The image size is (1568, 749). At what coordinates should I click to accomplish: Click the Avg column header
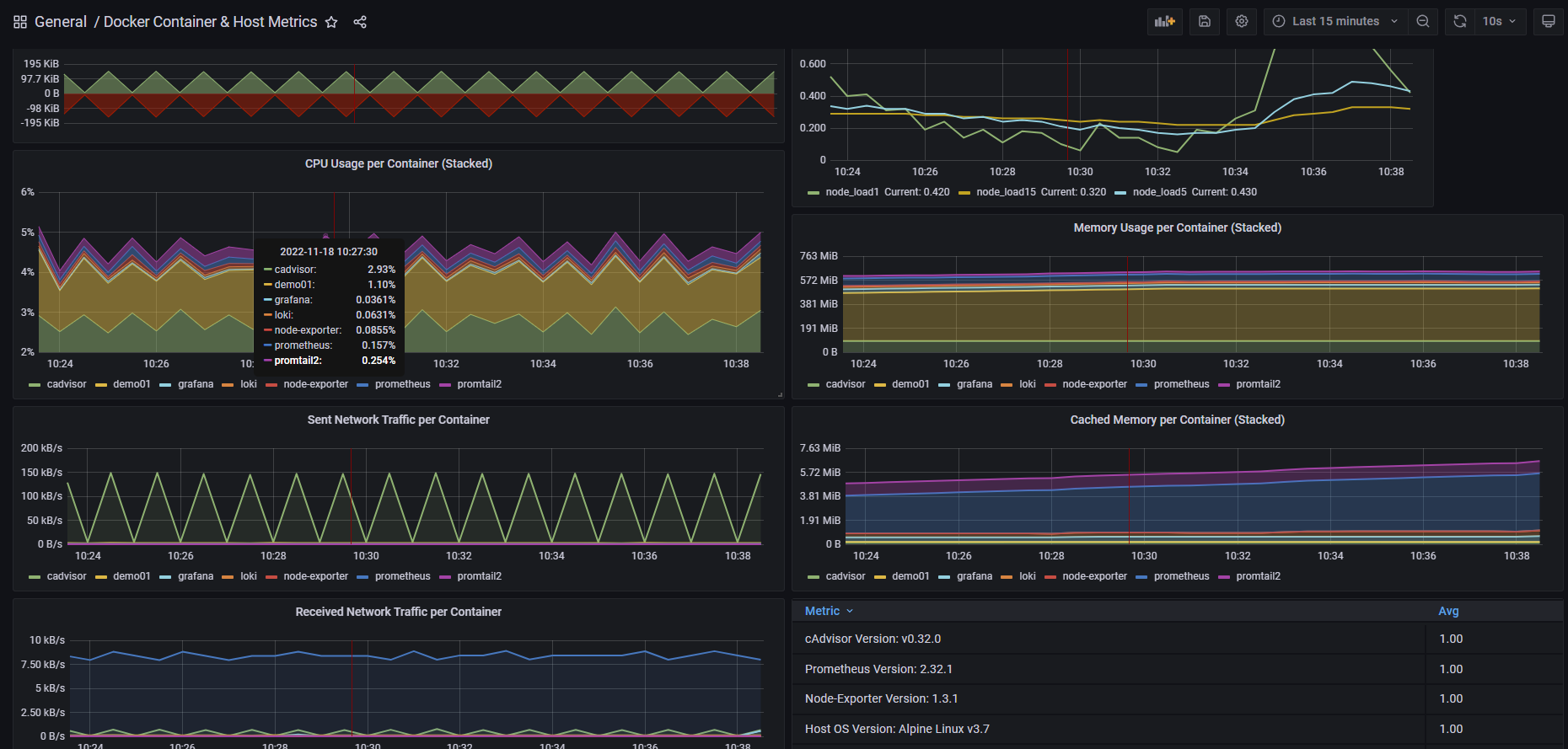[1448, 611]
